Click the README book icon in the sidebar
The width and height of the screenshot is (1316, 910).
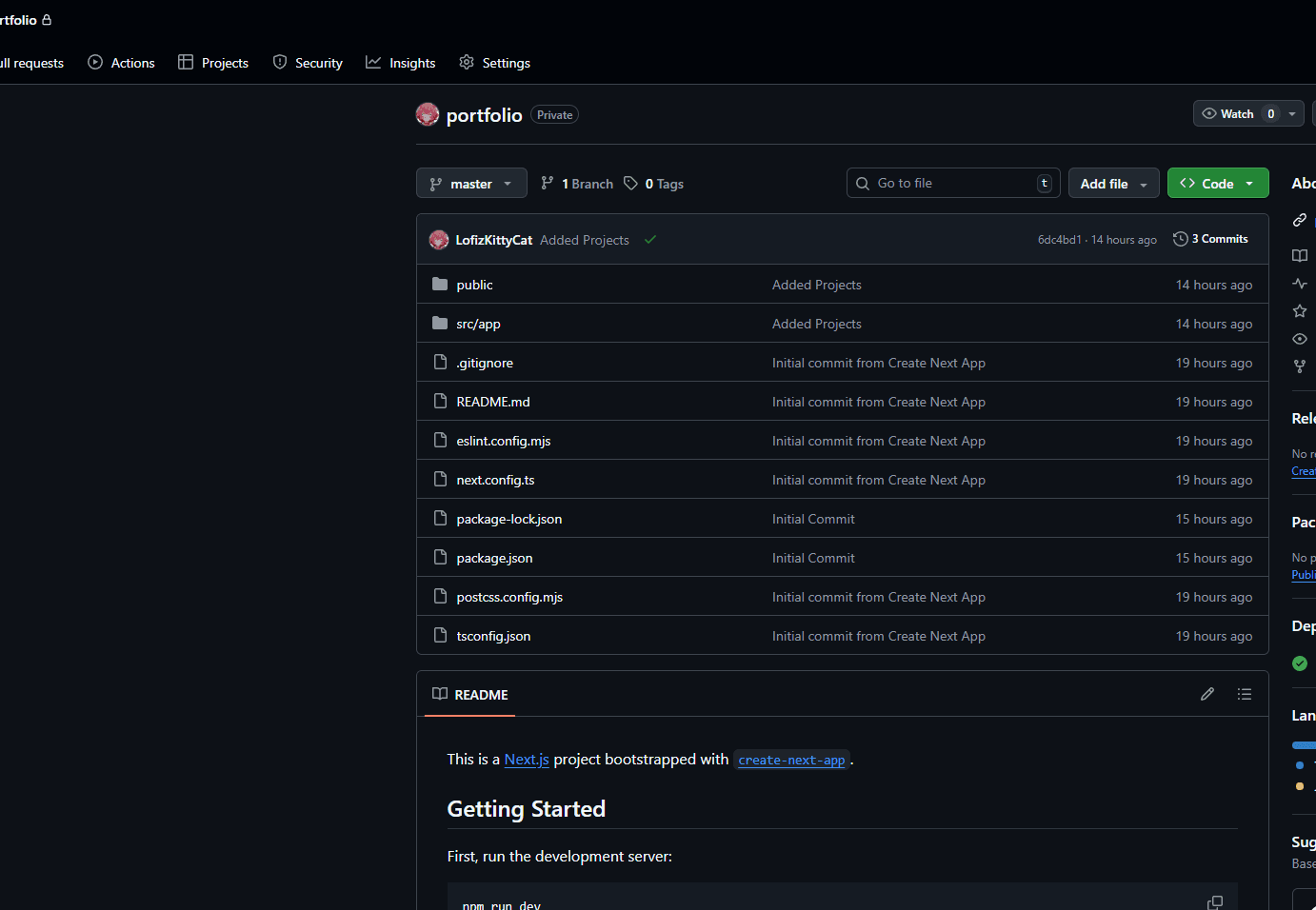tap(1300, 255)
